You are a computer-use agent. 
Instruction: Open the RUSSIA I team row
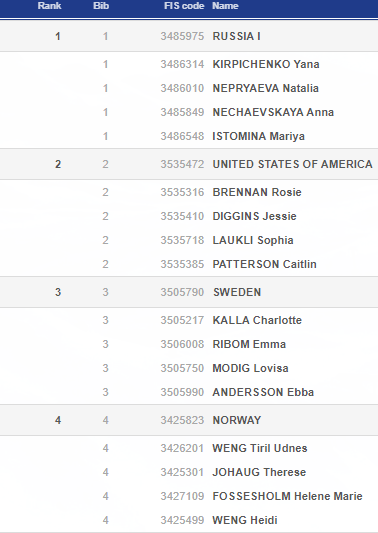tap(189, 36)
